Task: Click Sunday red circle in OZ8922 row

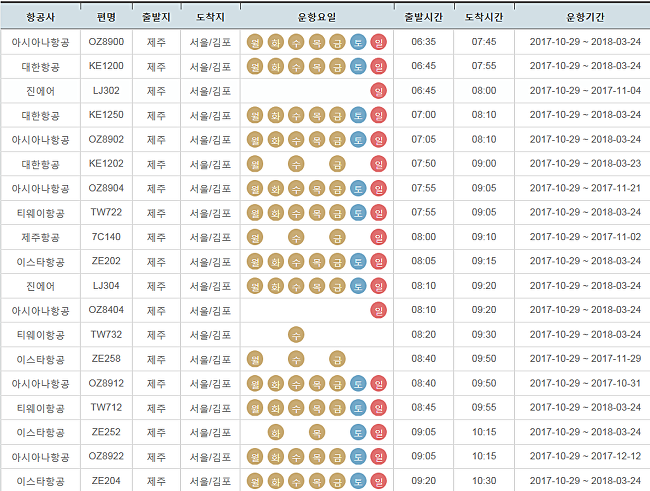Action: tap(378, 457)
